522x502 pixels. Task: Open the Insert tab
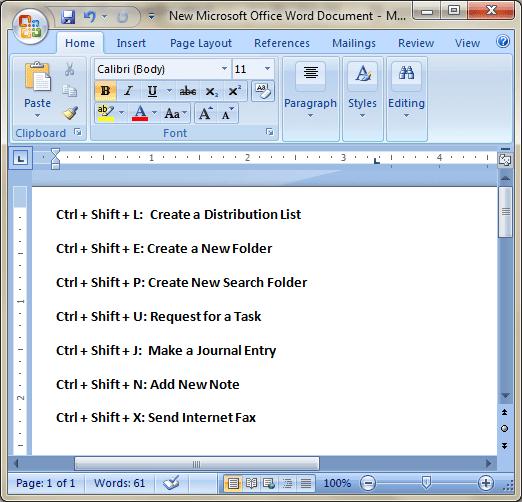pos(131,43)
